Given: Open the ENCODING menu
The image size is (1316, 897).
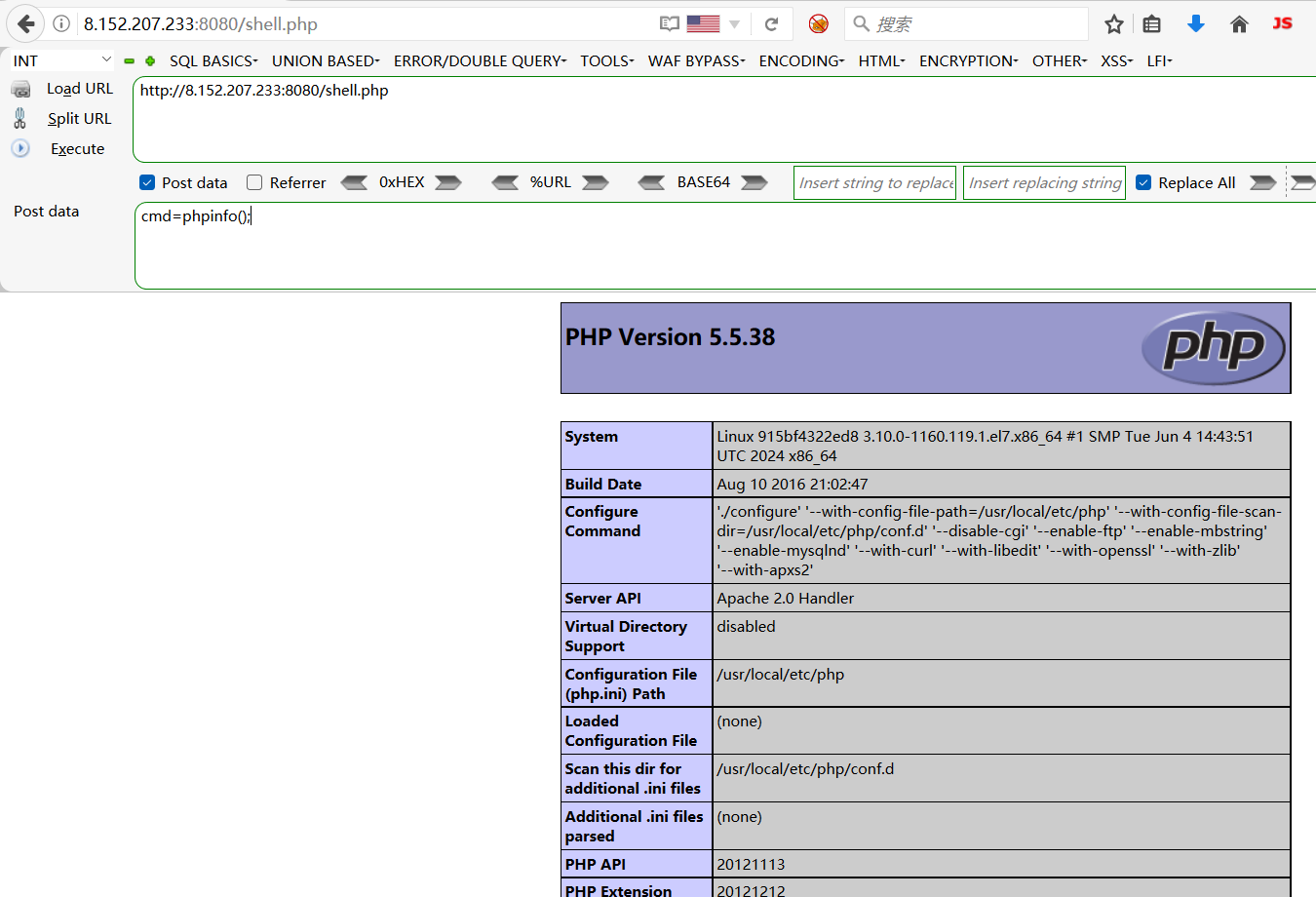Looking at the screenshot, I should pyautogui.click(x=801, y=60).
